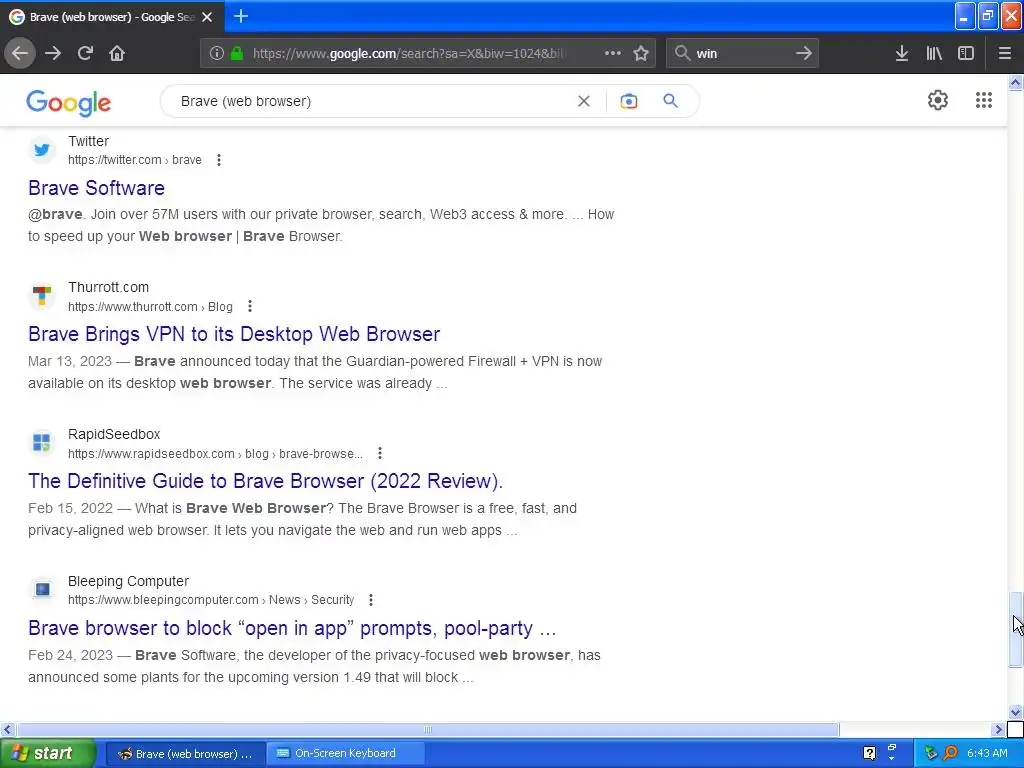
Task: Click the green padlock security icon
Action: click(x=237, y=53)
